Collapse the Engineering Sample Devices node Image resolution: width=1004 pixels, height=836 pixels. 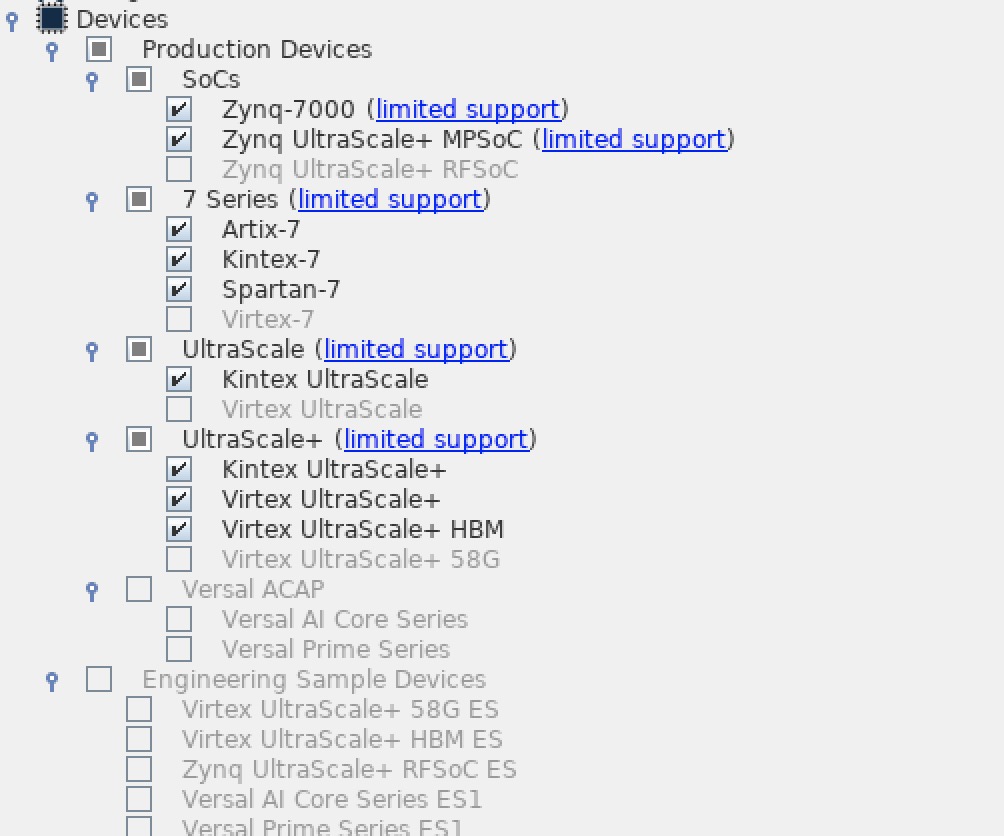pyautogui.click(x=51, y=680)
